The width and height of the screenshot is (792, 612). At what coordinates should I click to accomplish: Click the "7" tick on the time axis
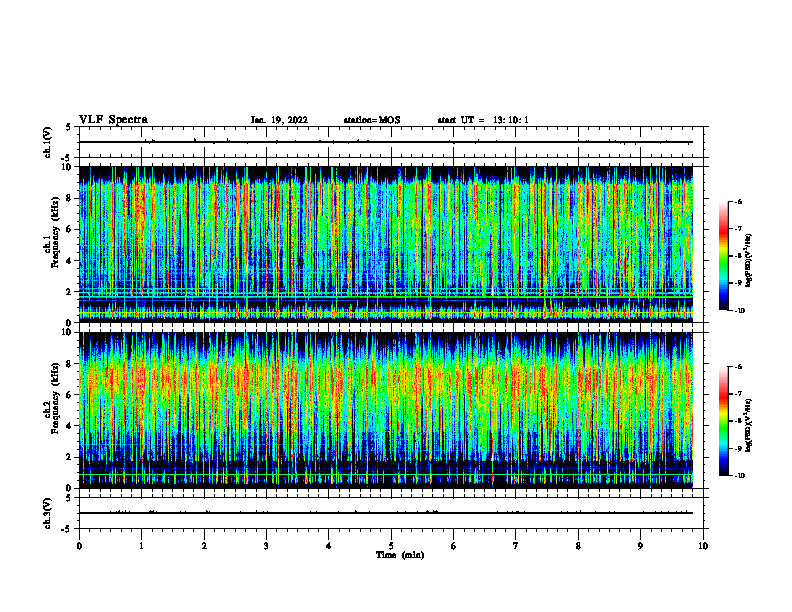516,546
